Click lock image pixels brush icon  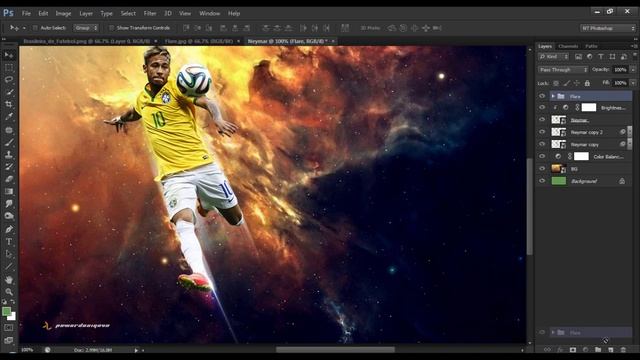[567, 83]
